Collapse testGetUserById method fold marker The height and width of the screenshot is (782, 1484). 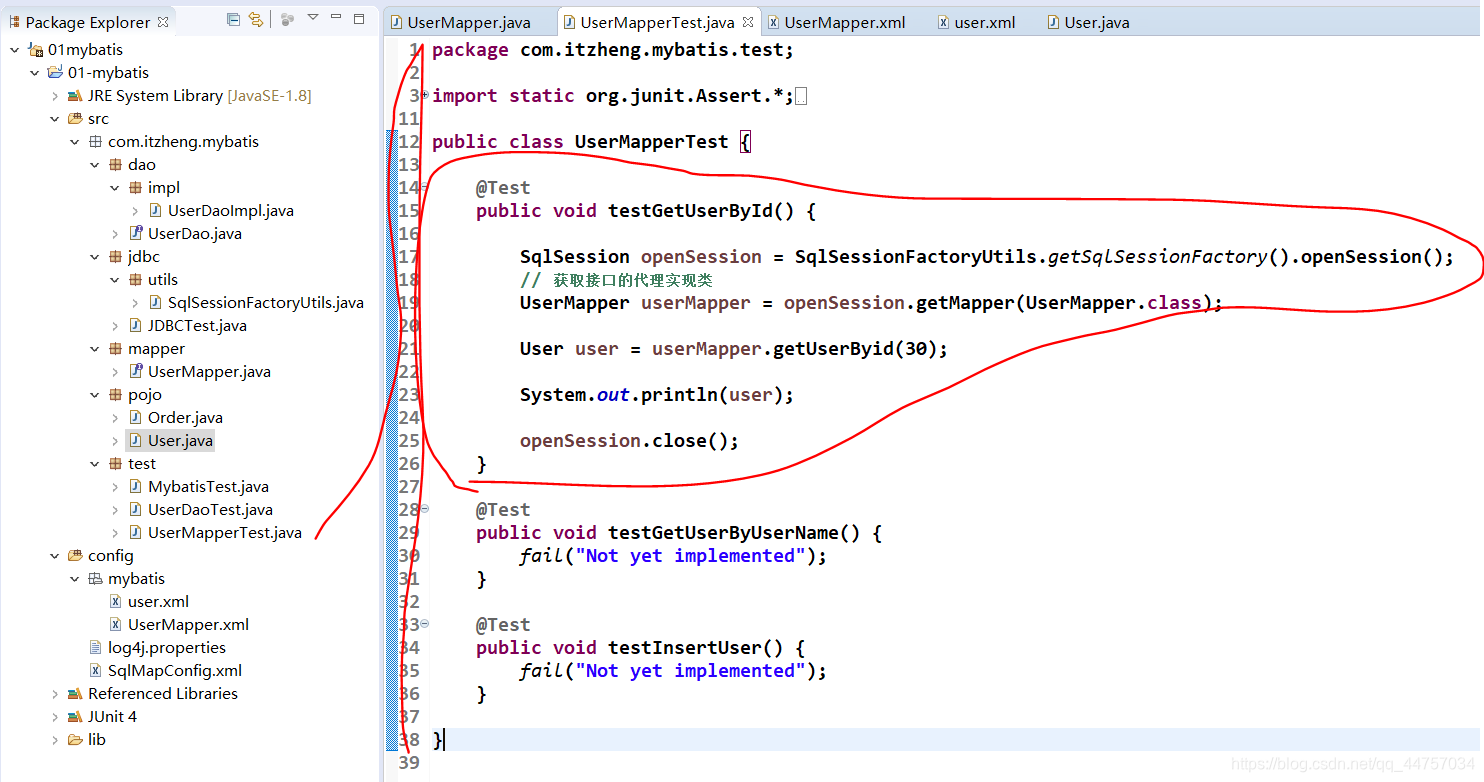pos(425,187)
